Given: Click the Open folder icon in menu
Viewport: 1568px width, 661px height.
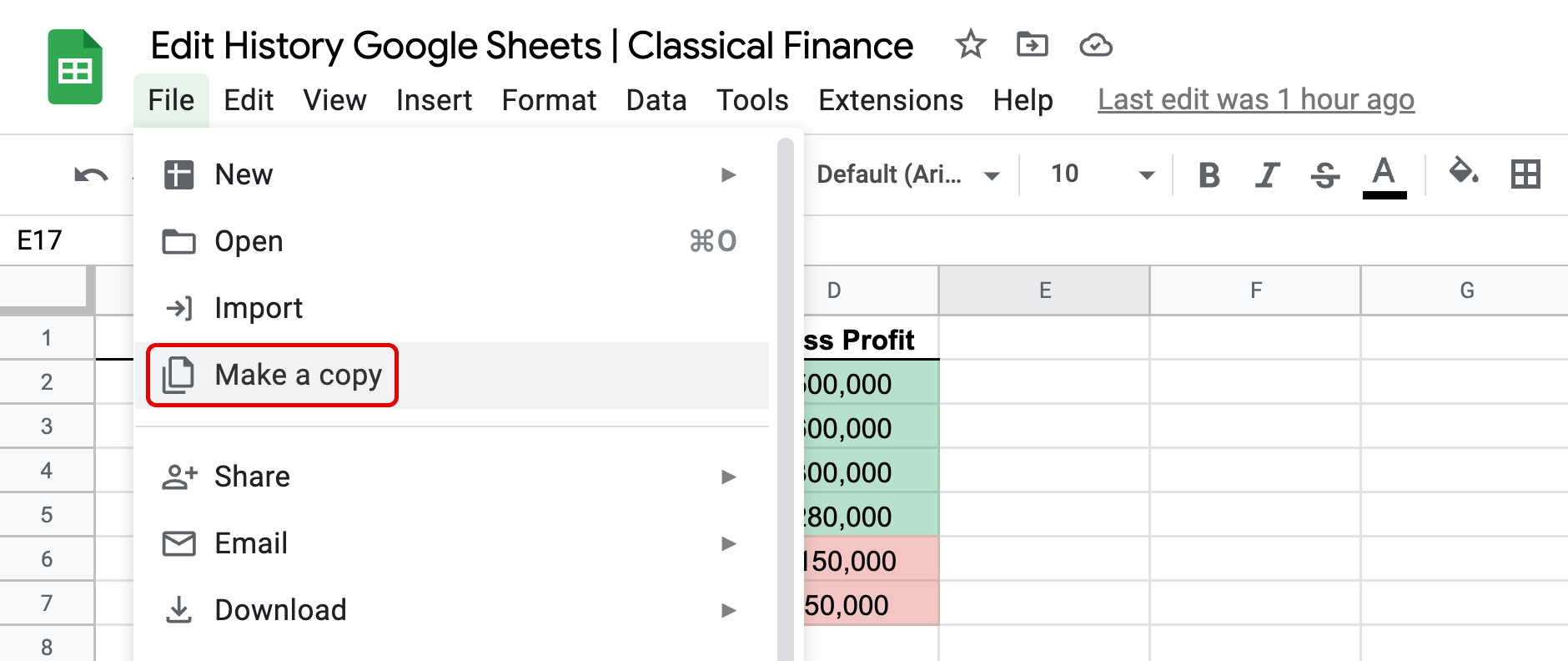Looking at the screenshot, I should pyautogui.click(x=178, y=241).
